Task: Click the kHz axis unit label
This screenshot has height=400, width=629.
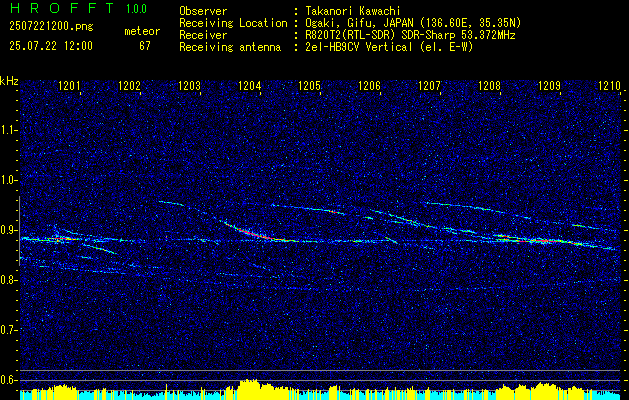Action: point(9,81)
